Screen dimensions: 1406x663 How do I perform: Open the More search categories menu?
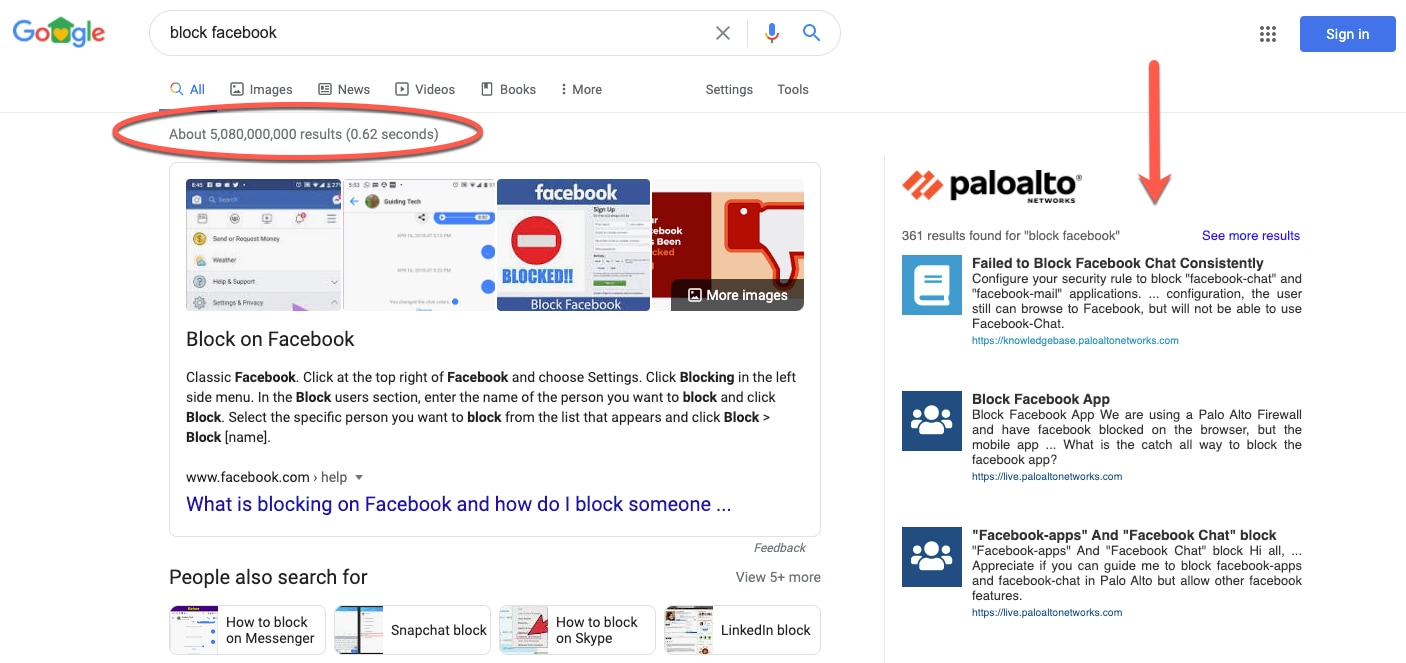point(581,89)
